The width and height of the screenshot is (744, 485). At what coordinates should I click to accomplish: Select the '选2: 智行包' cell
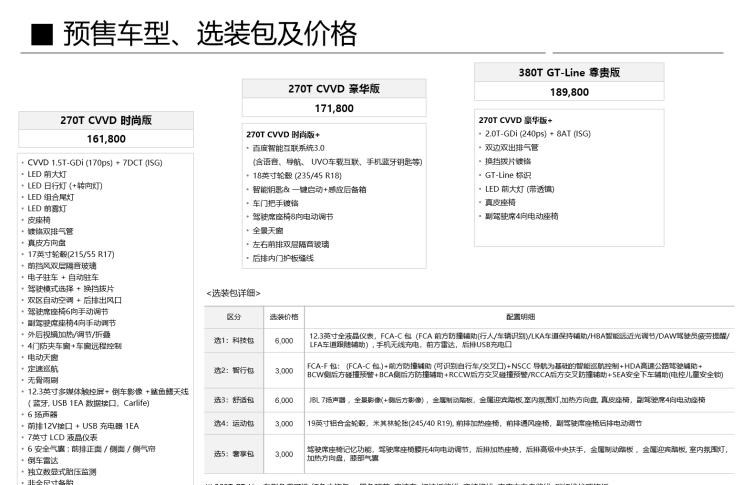233,371
